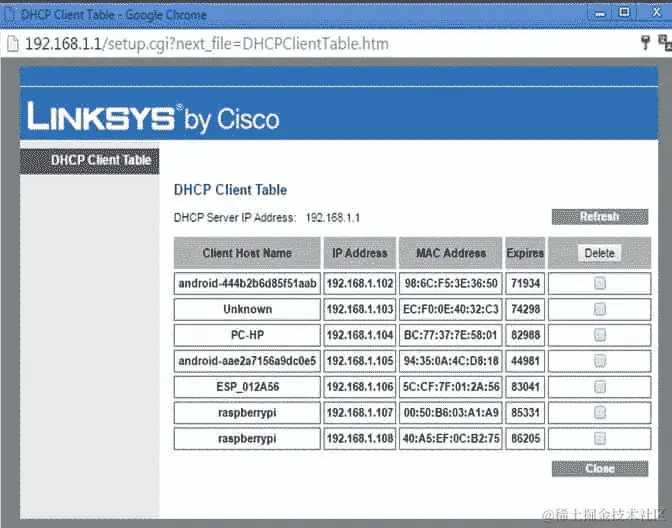Select the DHCP Client Table sidebar tab
The height and width of the screenshot is (528, 672).
(90, 161)
